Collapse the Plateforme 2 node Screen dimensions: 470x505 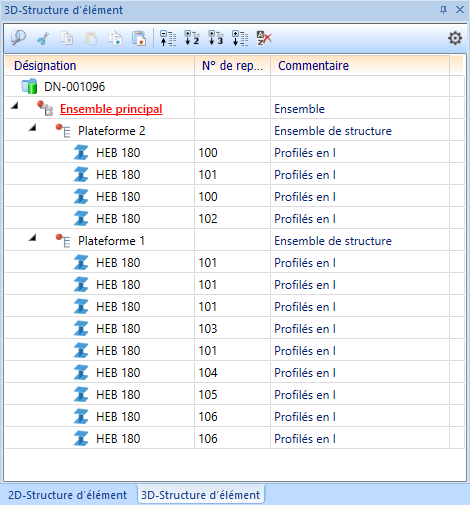click(x=32, y=128)
